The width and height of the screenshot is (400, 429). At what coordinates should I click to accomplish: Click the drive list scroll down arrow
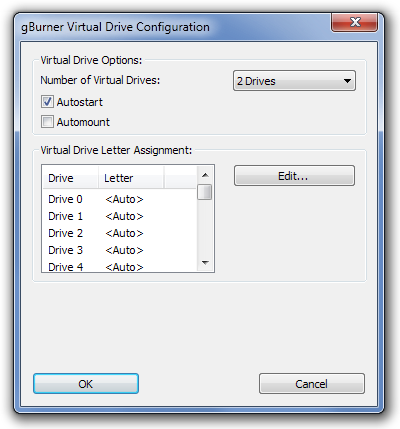pos(205,263)
